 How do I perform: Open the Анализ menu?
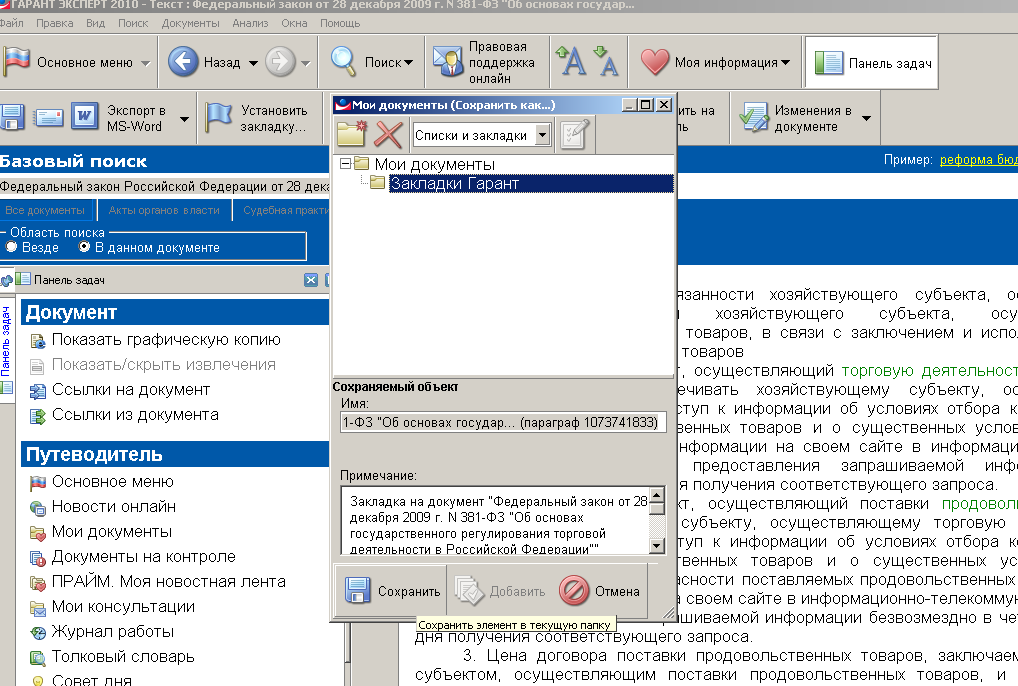pyautogui.click(x=250, y=23)
